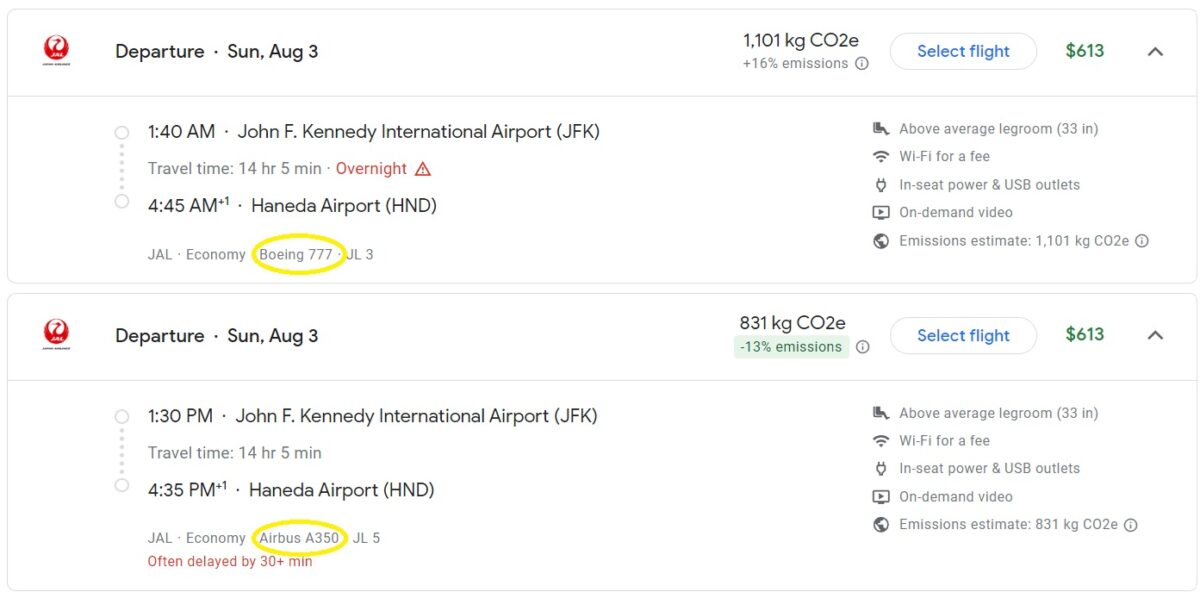
Task: Click the -13% emissions badge info toggle
Action: 862,347
